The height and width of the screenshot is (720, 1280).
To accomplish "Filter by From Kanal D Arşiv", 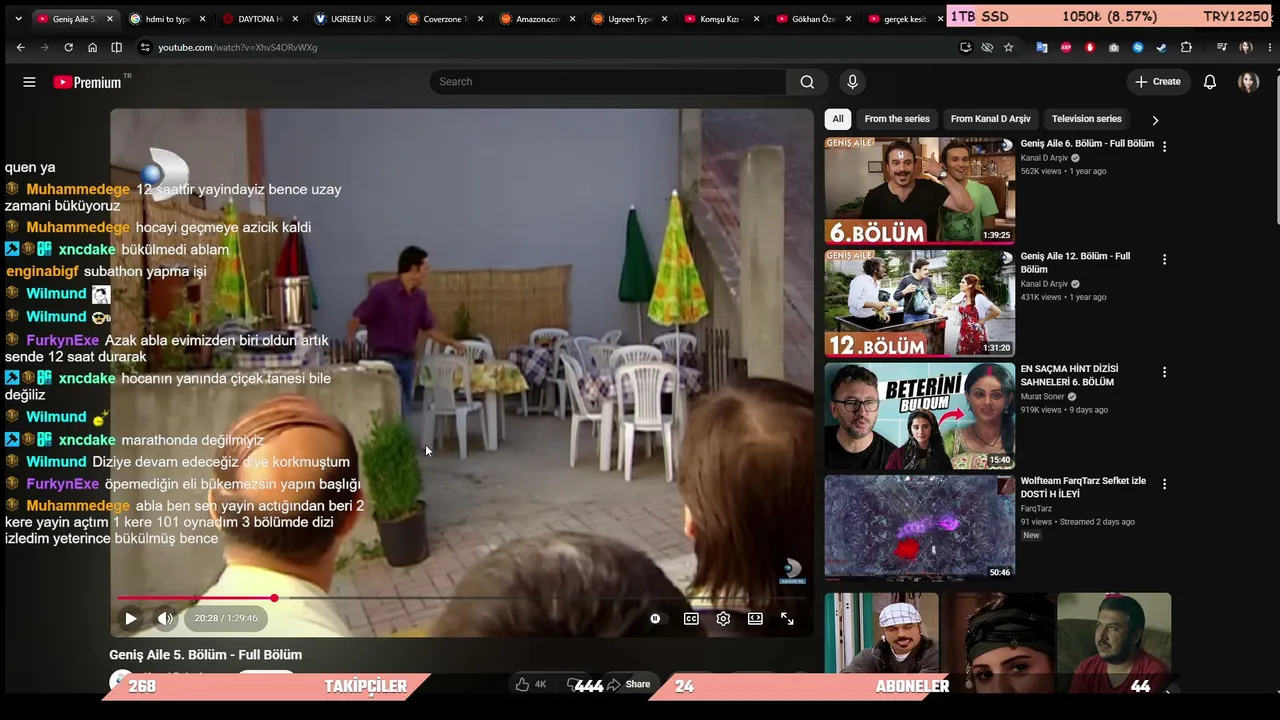I will coord(991,119).
